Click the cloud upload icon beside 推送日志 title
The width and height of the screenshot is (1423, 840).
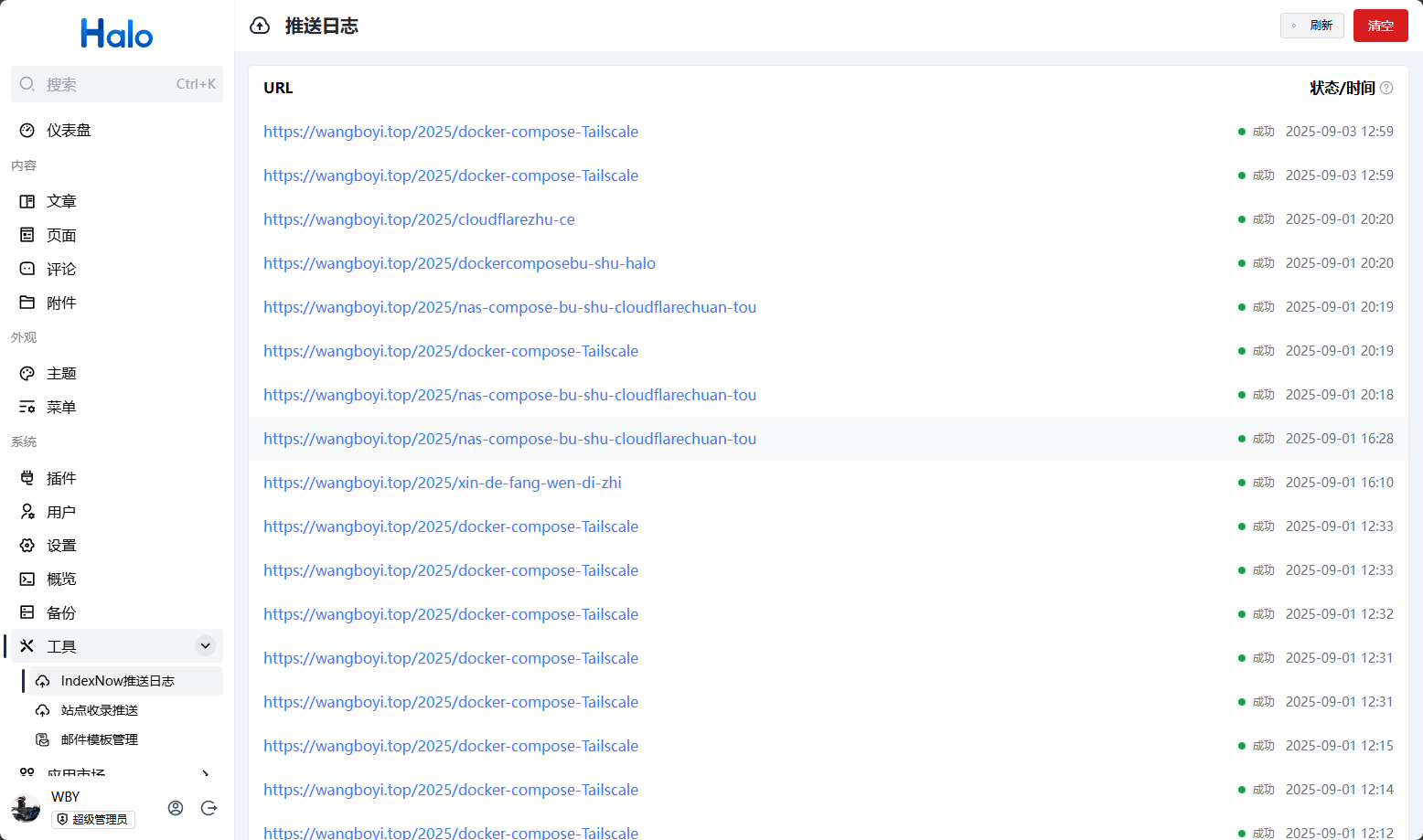(260, 26)
